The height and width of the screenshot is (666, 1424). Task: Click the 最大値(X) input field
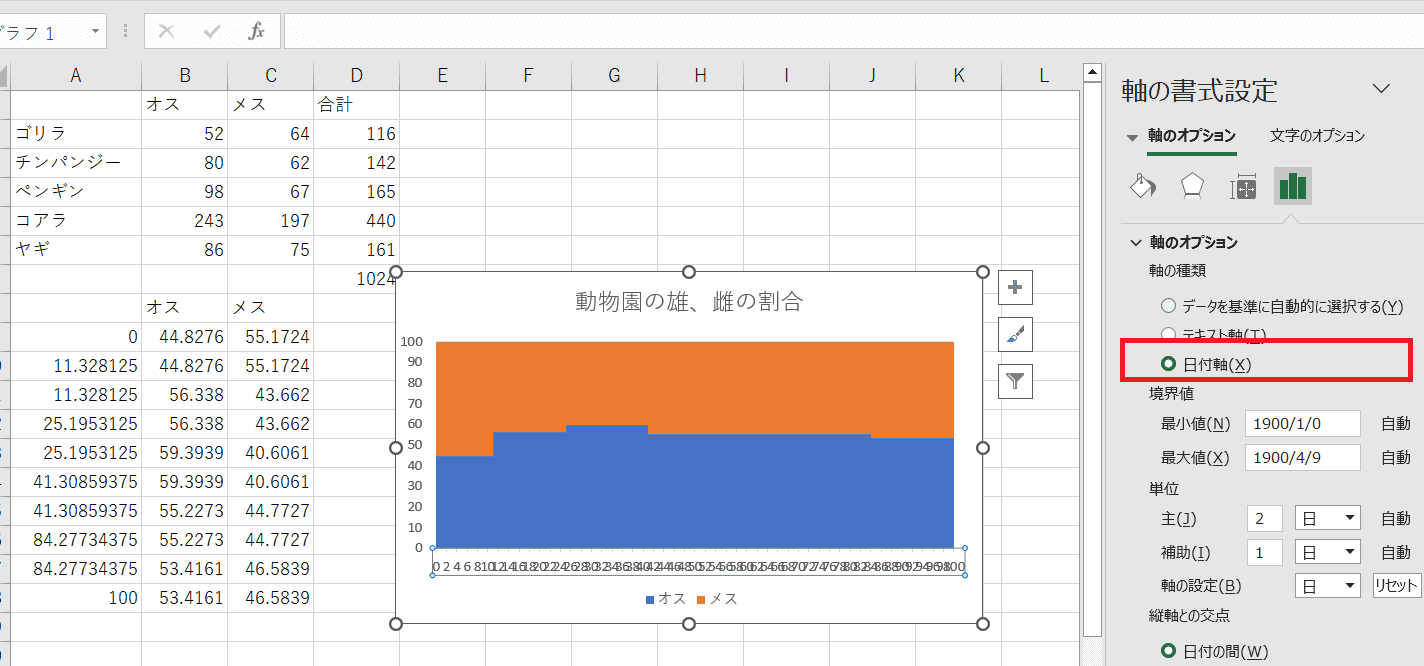tap(1303, 458)
